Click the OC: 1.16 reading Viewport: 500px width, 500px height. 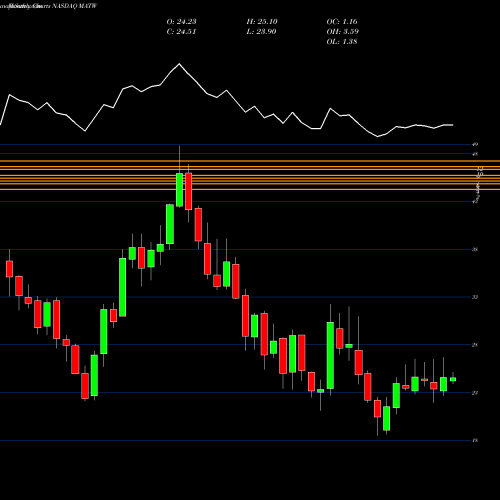point(342,22)
